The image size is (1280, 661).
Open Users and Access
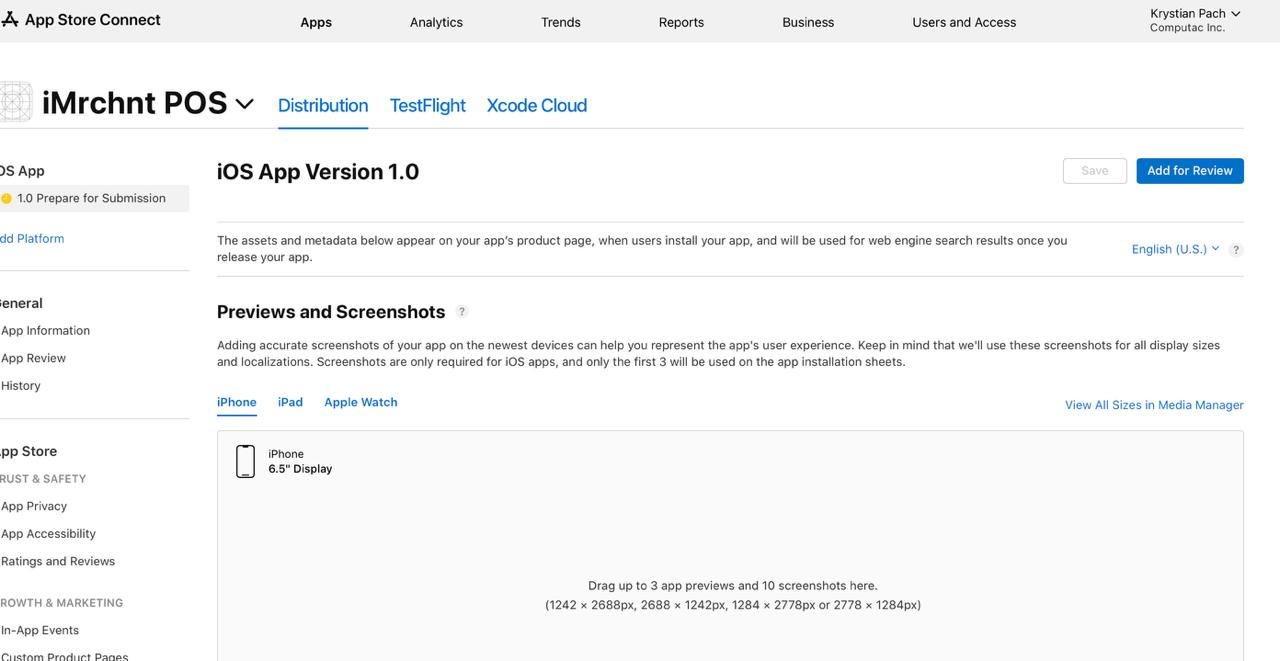(x=964, y=22)
